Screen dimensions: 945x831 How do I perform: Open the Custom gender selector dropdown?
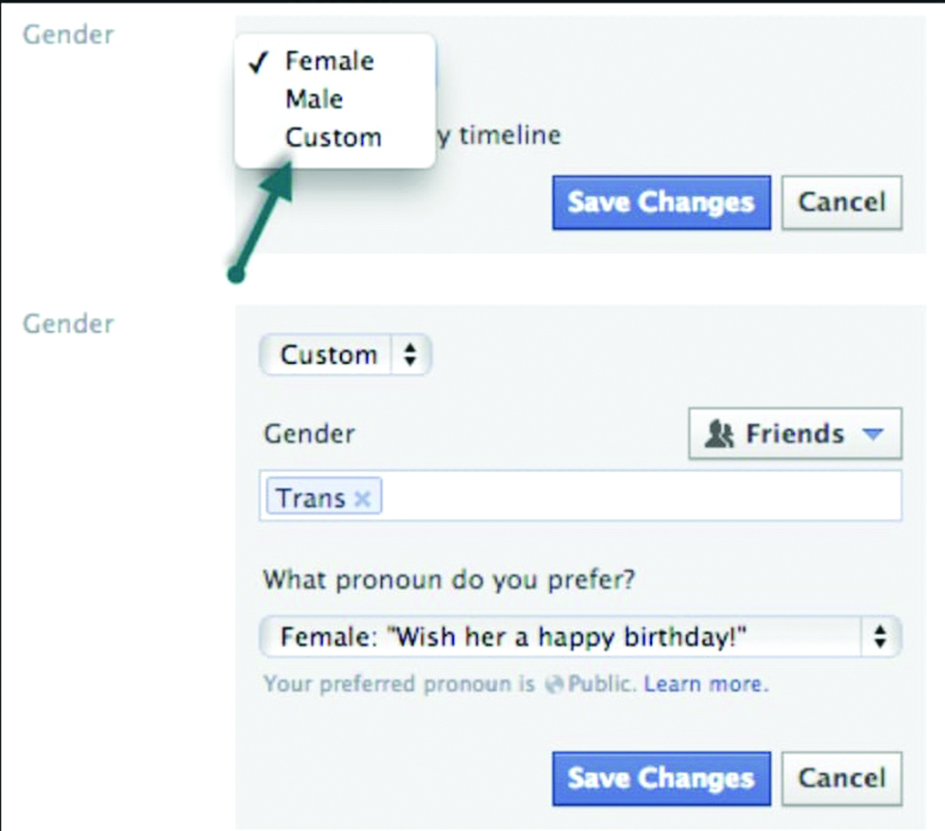pyautogui.click(x=345, y=355)
